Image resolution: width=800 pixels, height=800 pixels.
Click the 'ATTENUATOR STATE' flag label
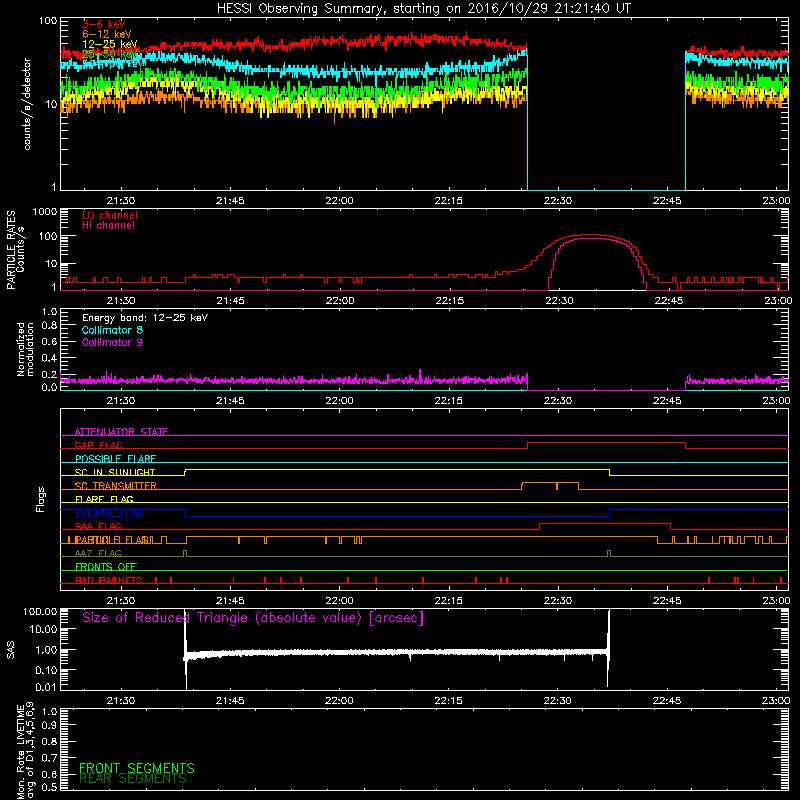(121, 432)
